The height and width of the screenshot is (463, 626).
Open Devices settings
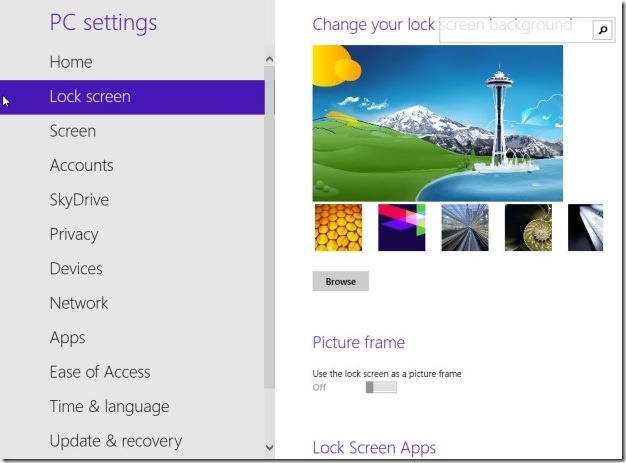click(x=76, y=269)
